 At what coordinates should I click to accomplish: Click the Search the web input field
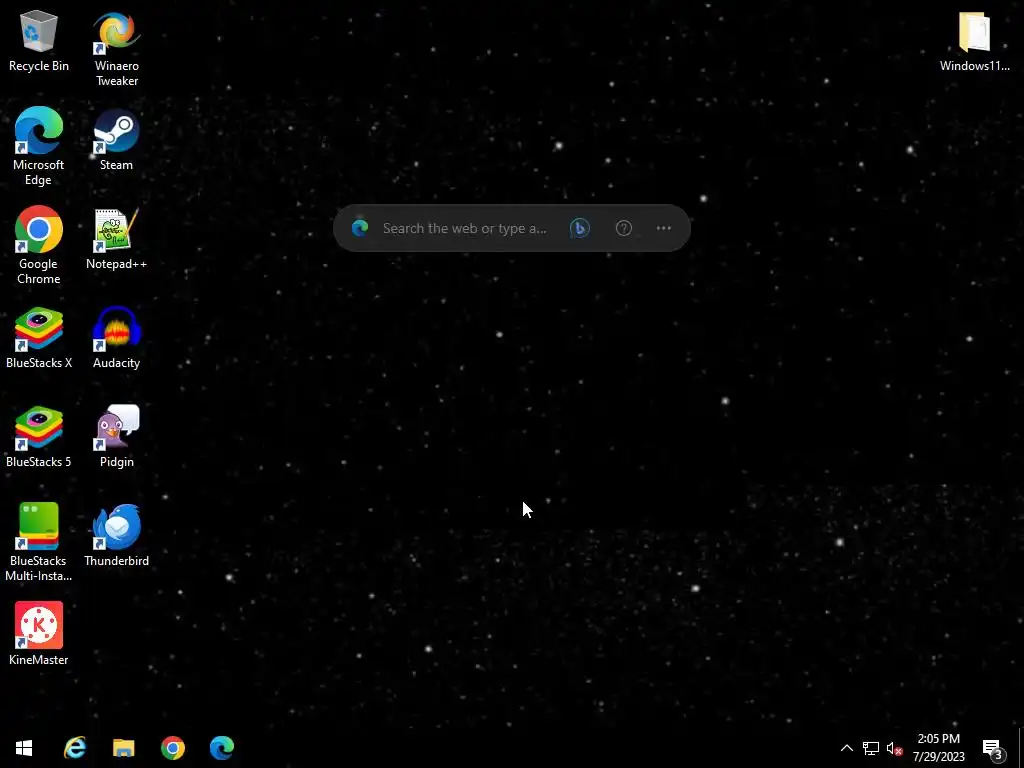click(x=465, y=228)
